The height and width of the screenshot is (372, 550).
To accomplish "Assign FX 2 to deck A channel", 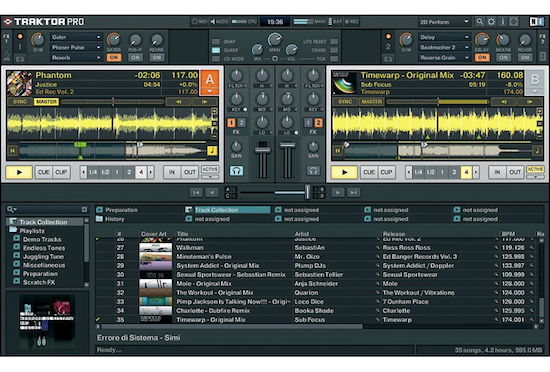I will click(x=242, y=122).
